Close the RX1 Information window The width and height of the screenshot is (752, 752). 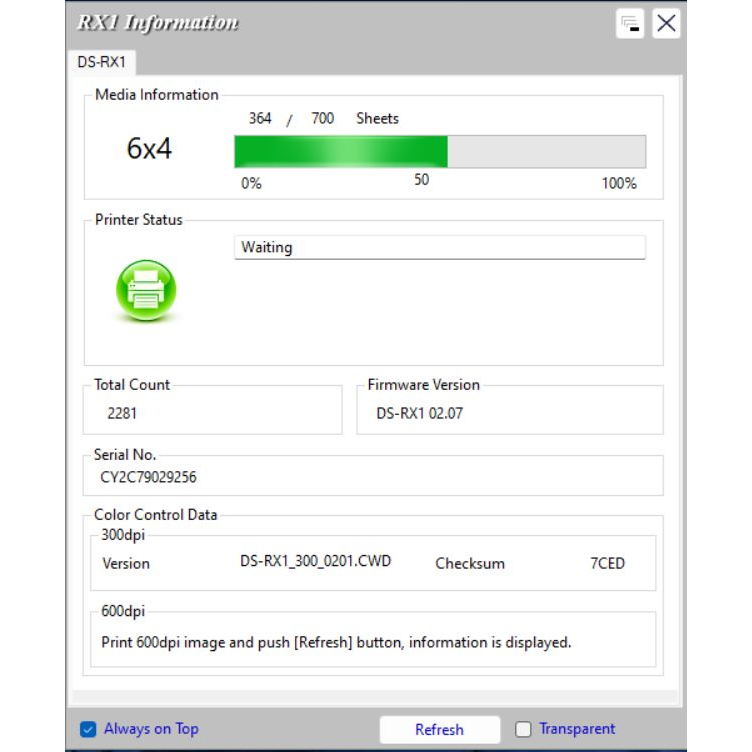666,24
